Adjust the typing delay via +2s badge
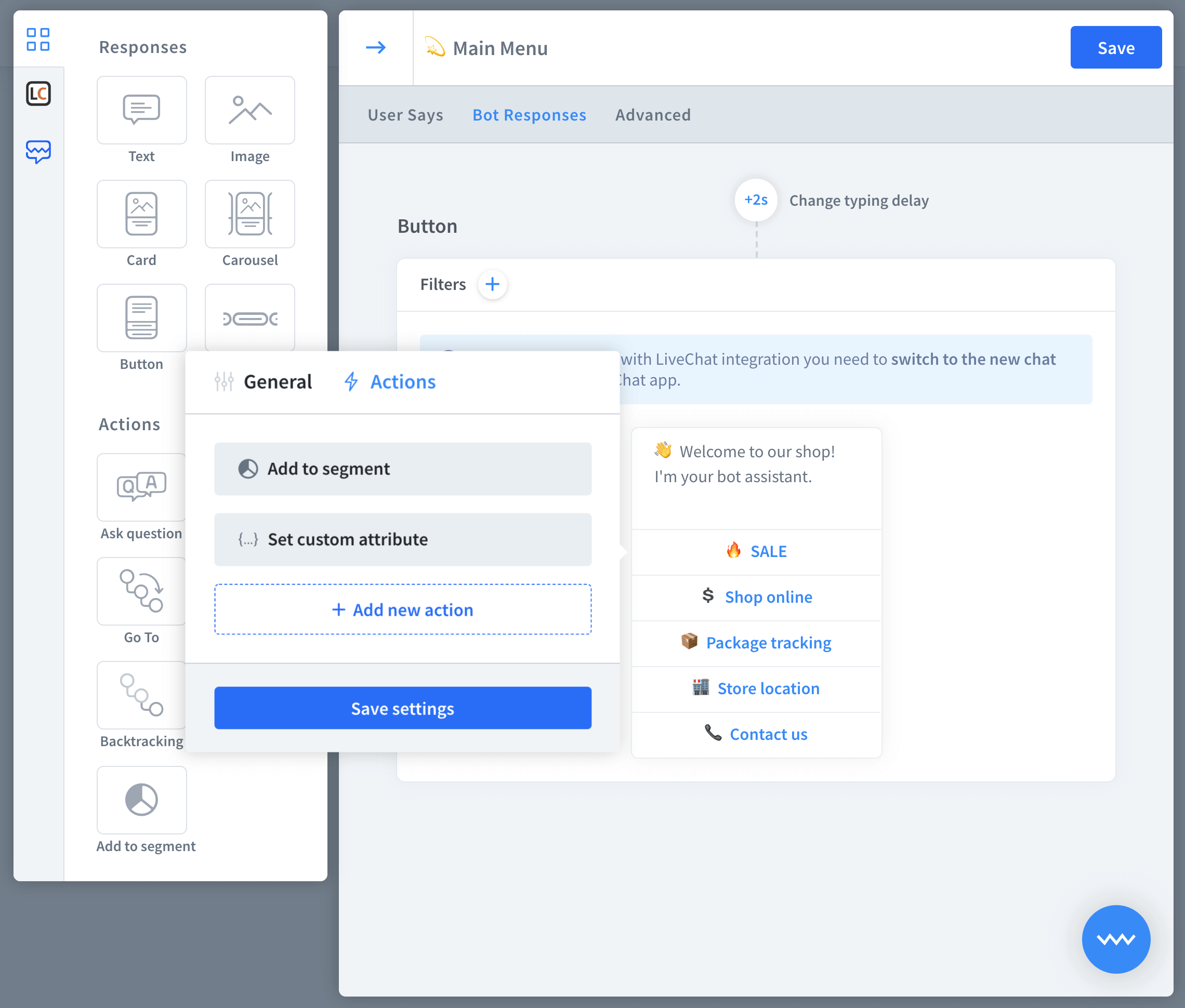The height and width of the screenshot is (1008, 1185). click(x=756, y=200)
